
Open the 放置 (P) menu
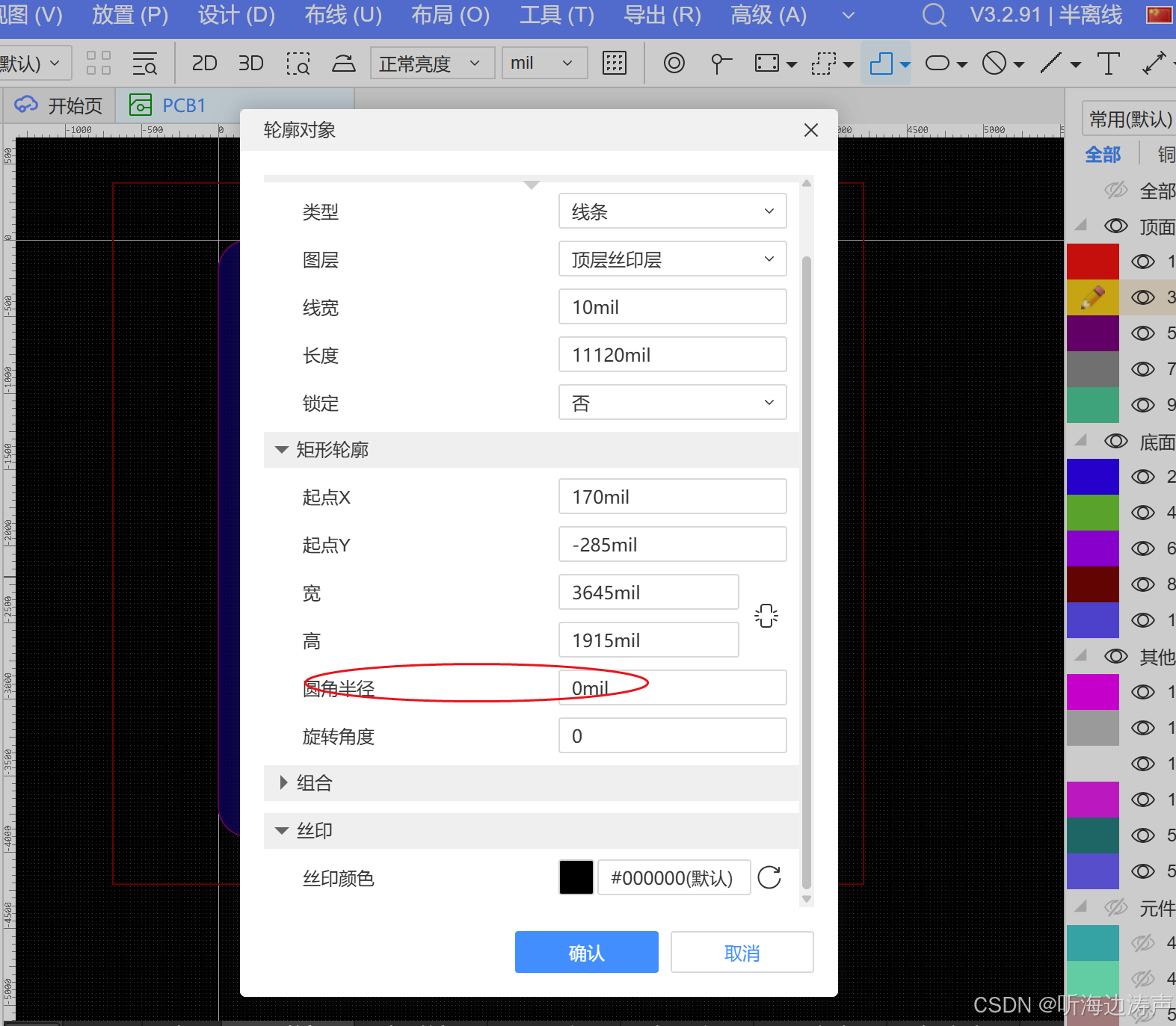click(130, 15)
